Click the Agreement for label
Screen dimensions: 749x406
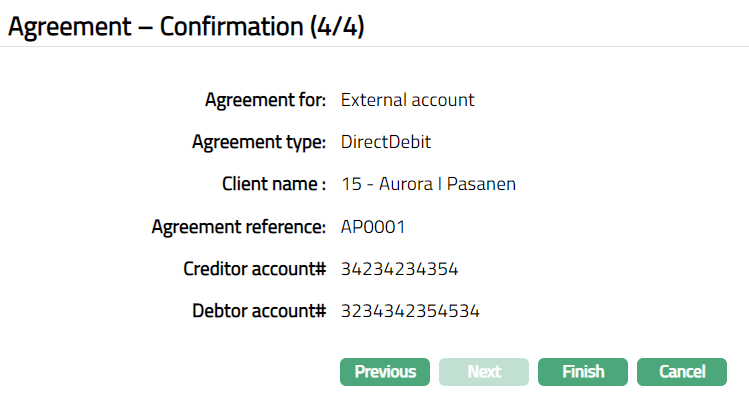tap(265, 100)
